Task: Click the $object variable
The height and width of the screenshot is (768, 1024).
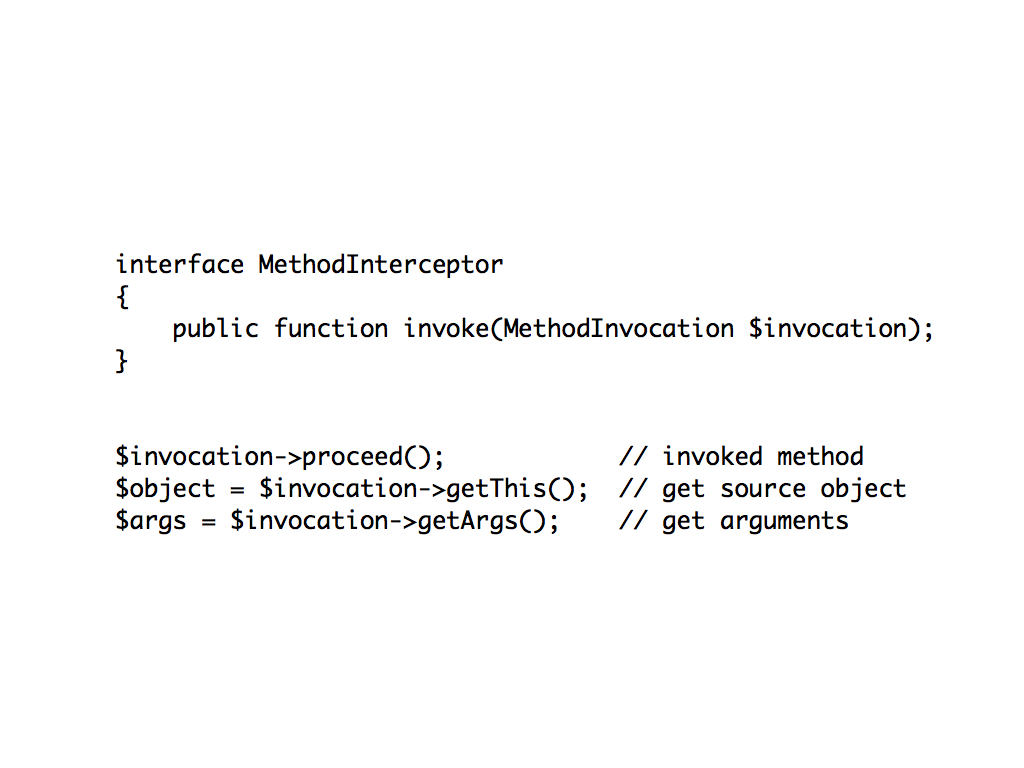Action: coord(165,489)
